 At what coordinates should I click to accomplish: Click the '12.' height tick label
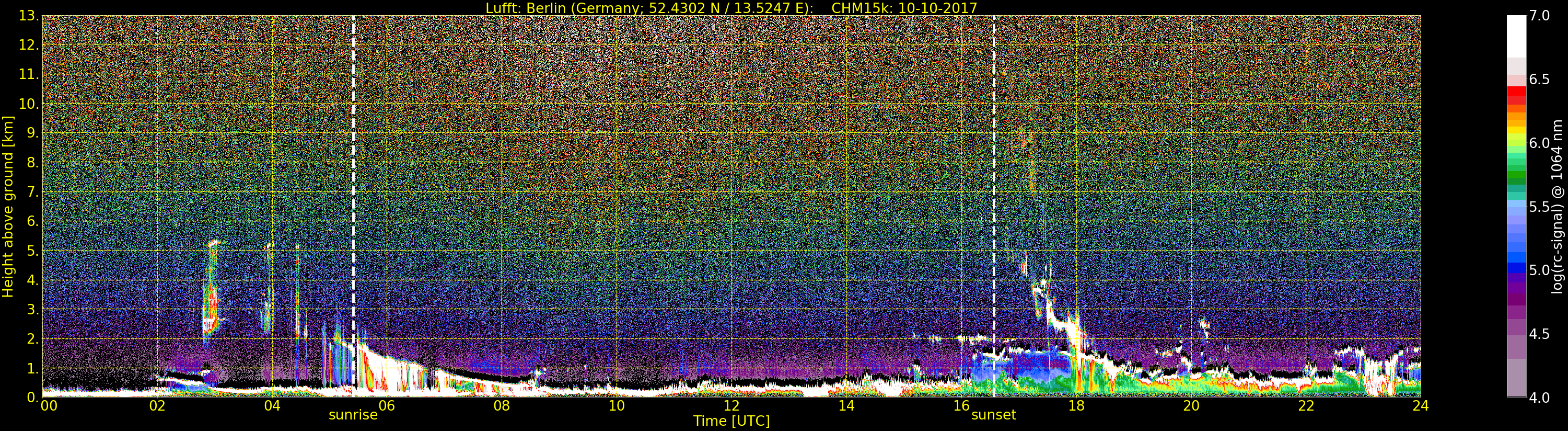coord(29,45)
